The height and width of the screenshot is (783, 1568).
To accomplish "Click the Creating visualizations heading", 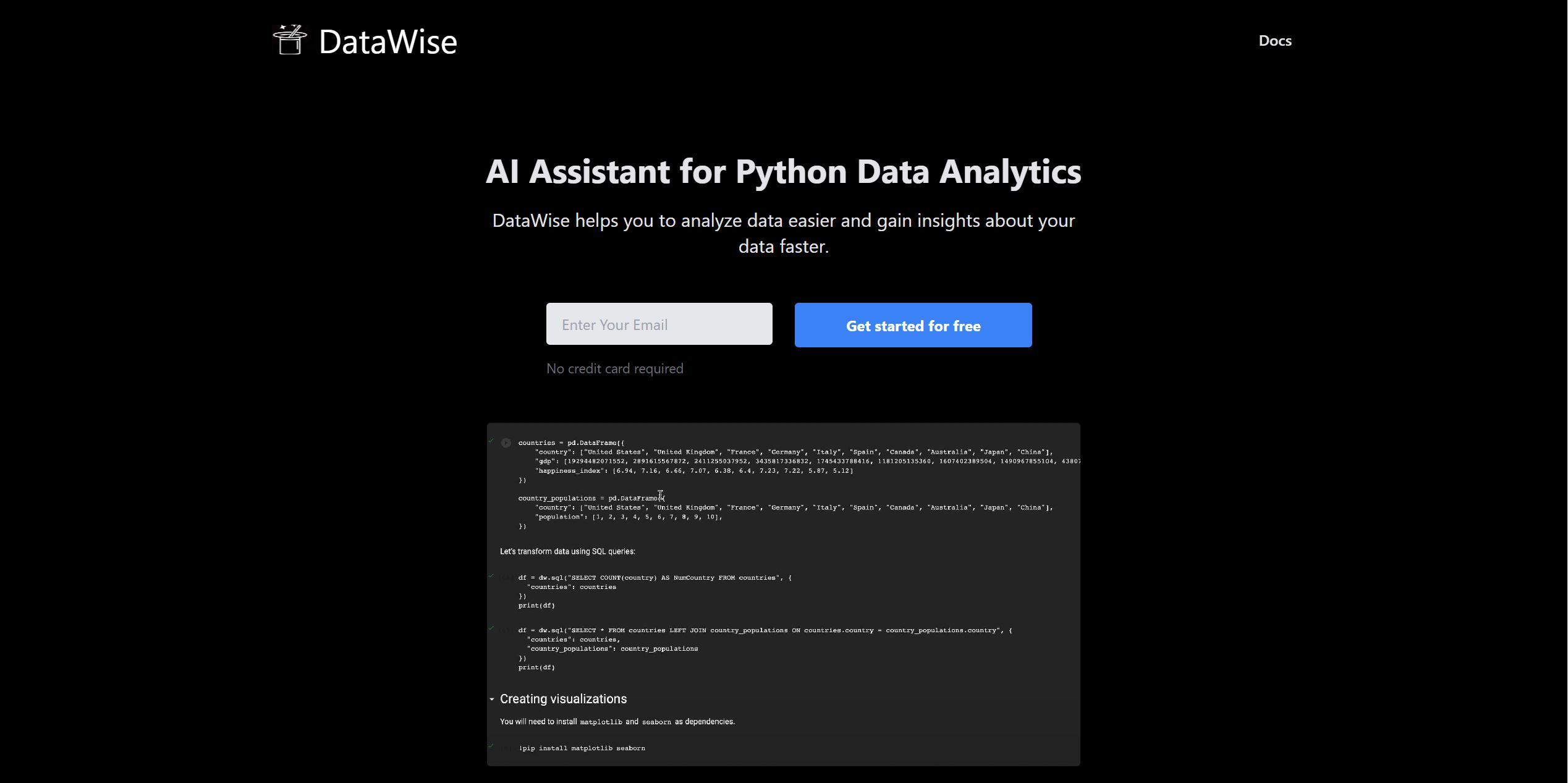I will click(x=563, y=699).
